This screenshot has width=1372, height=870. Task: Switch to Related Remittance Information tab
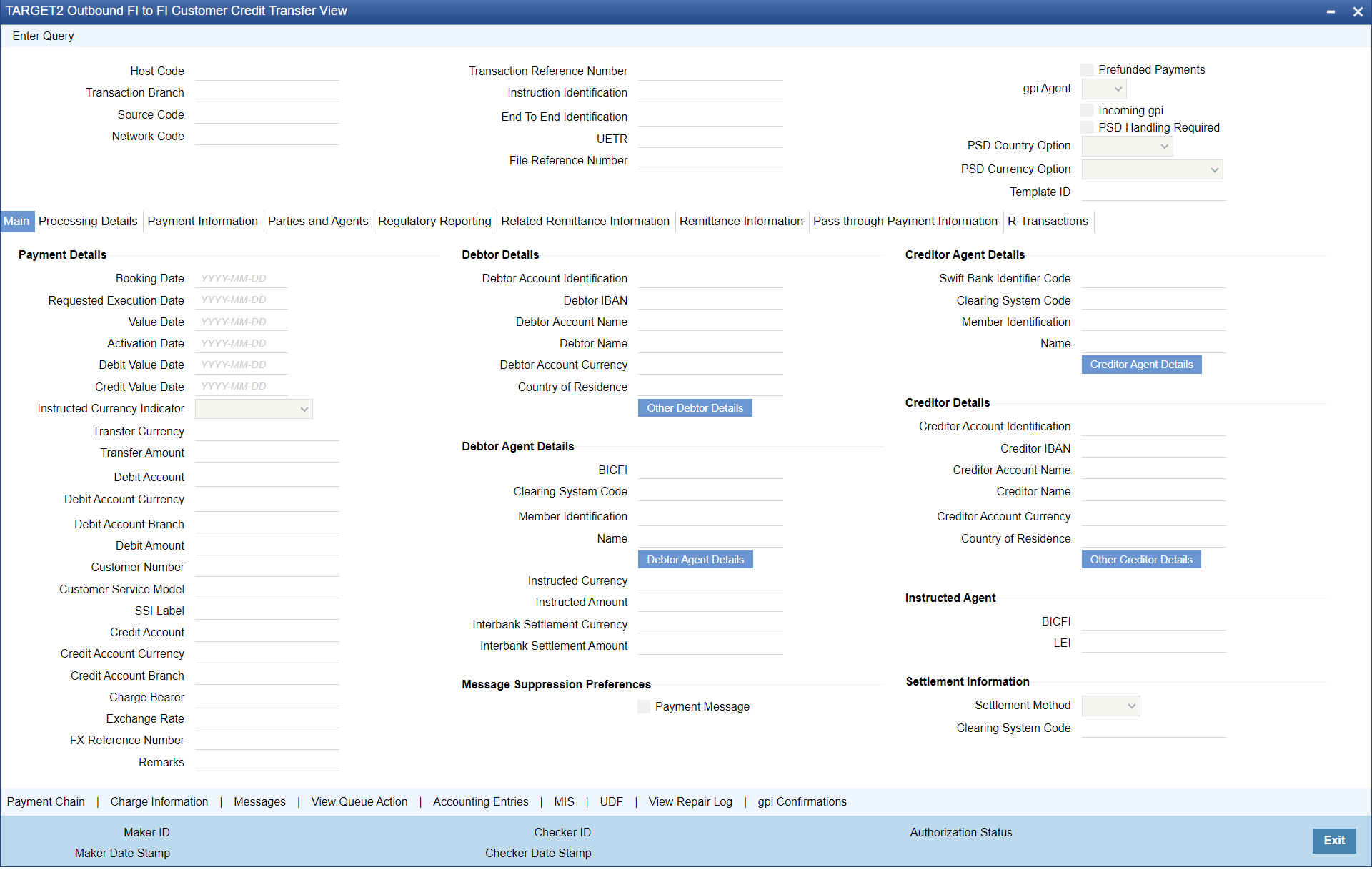click(x=585, y=222)
